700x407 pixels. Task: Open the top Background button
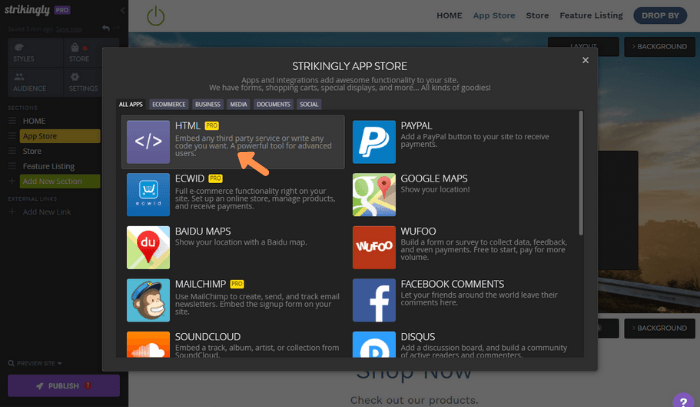[x=659, y=46]
